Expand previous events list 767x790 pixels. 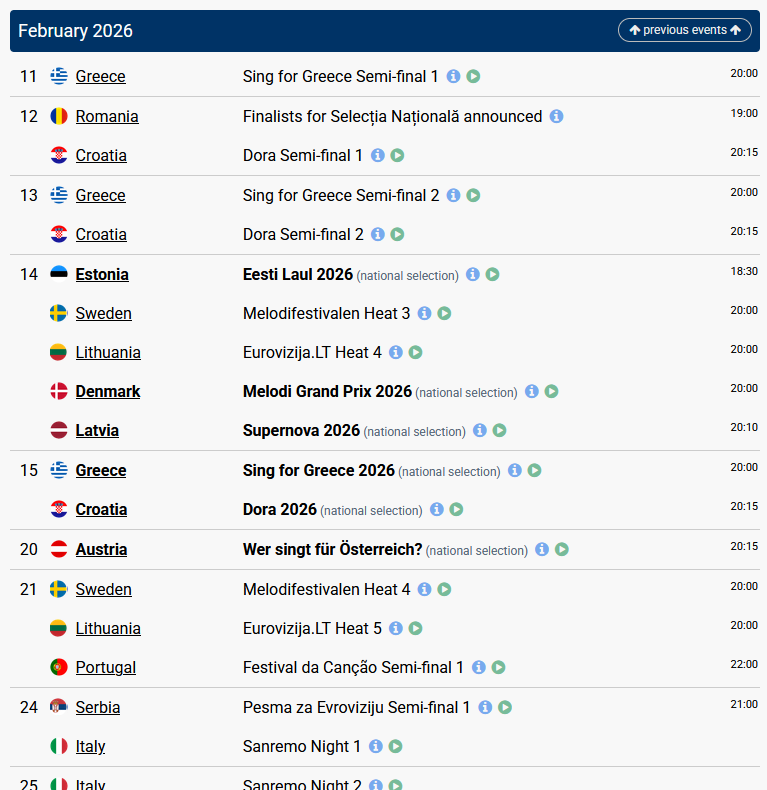(685, 30)
